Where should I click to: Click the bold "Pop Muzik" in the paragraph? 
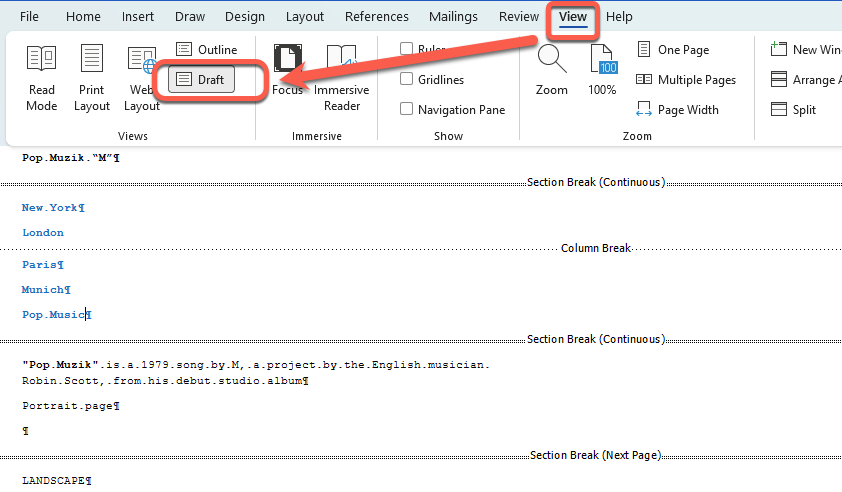tap(60, 365)
